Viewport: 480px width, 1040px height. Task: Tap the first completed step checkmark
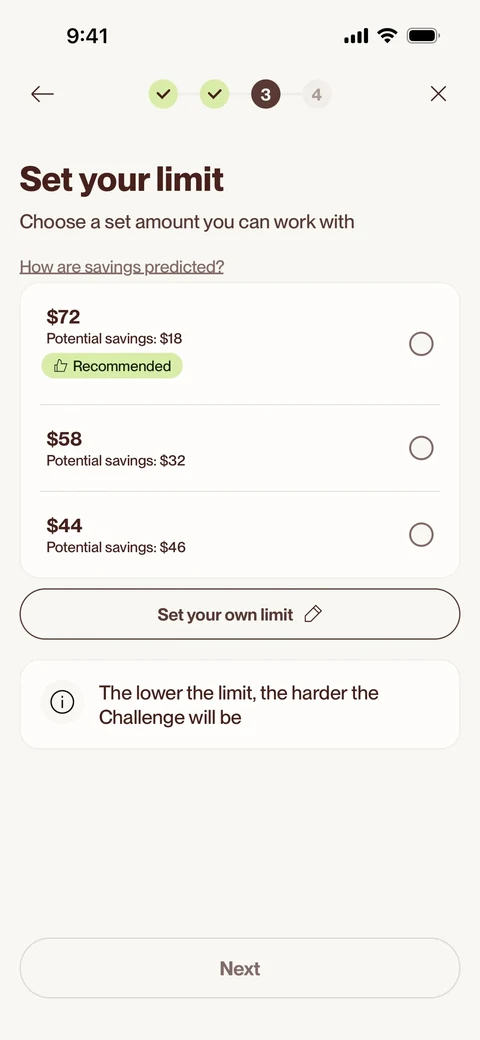point(163,94)
